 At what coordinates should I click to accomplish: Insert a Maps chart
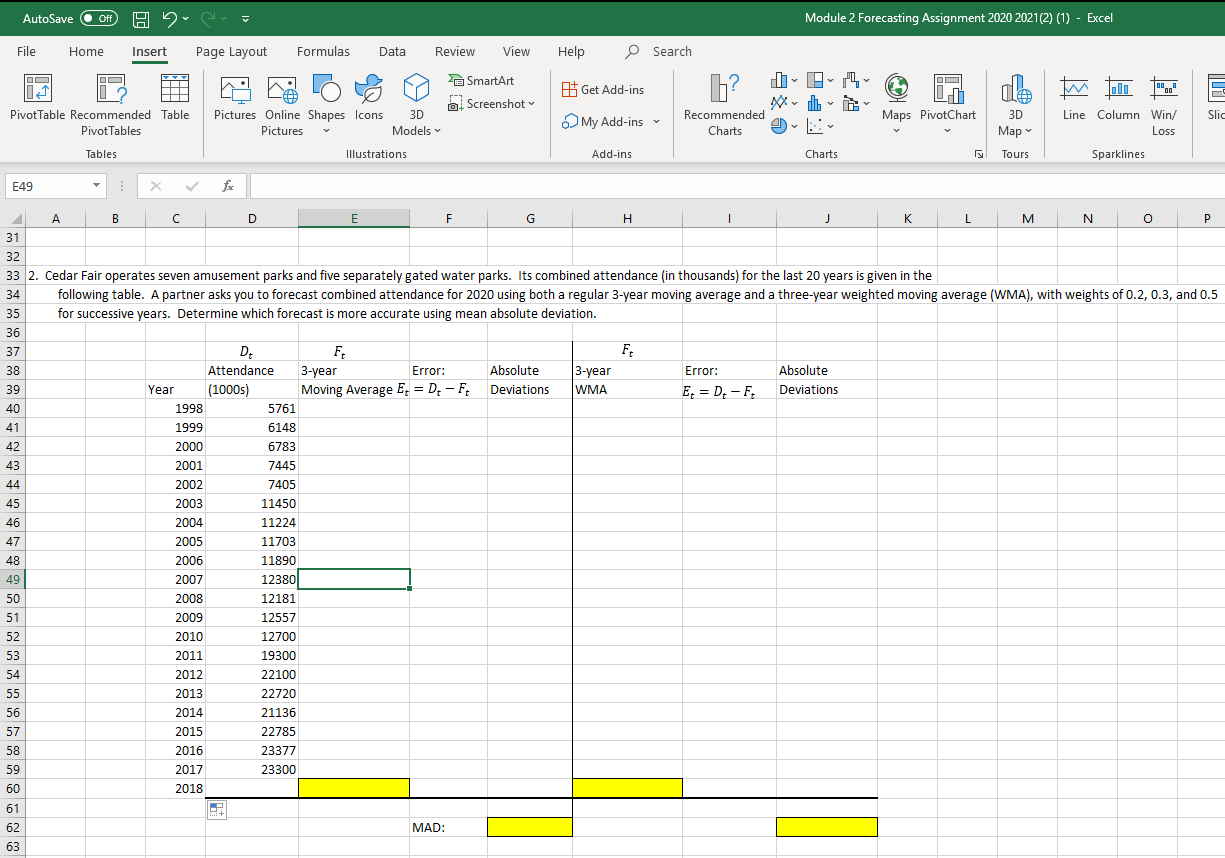click(896, 100)
